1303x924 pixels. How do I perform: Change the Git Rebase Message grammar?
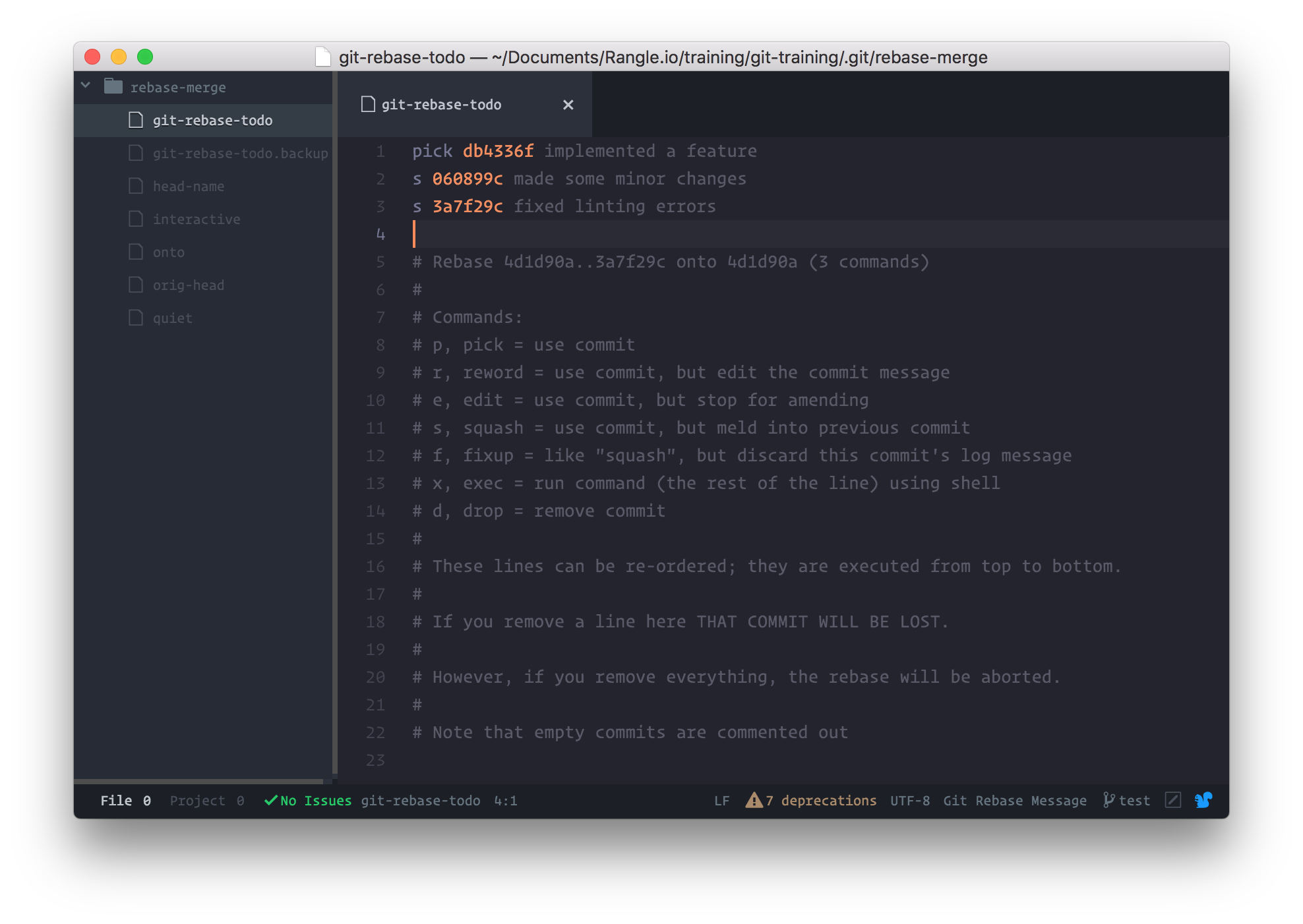1014,801
